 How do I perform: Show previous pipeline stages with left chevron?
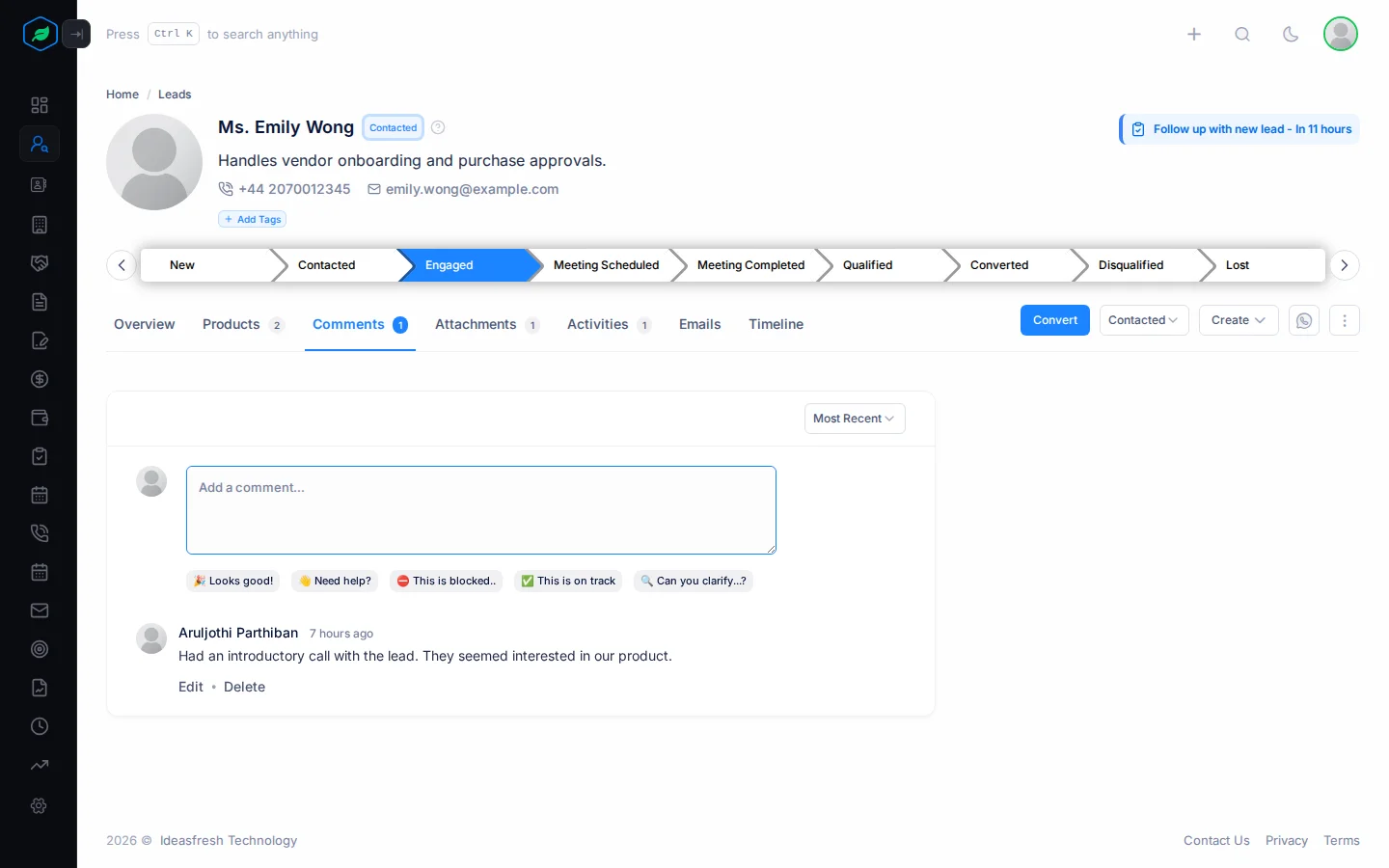(122, 265)
